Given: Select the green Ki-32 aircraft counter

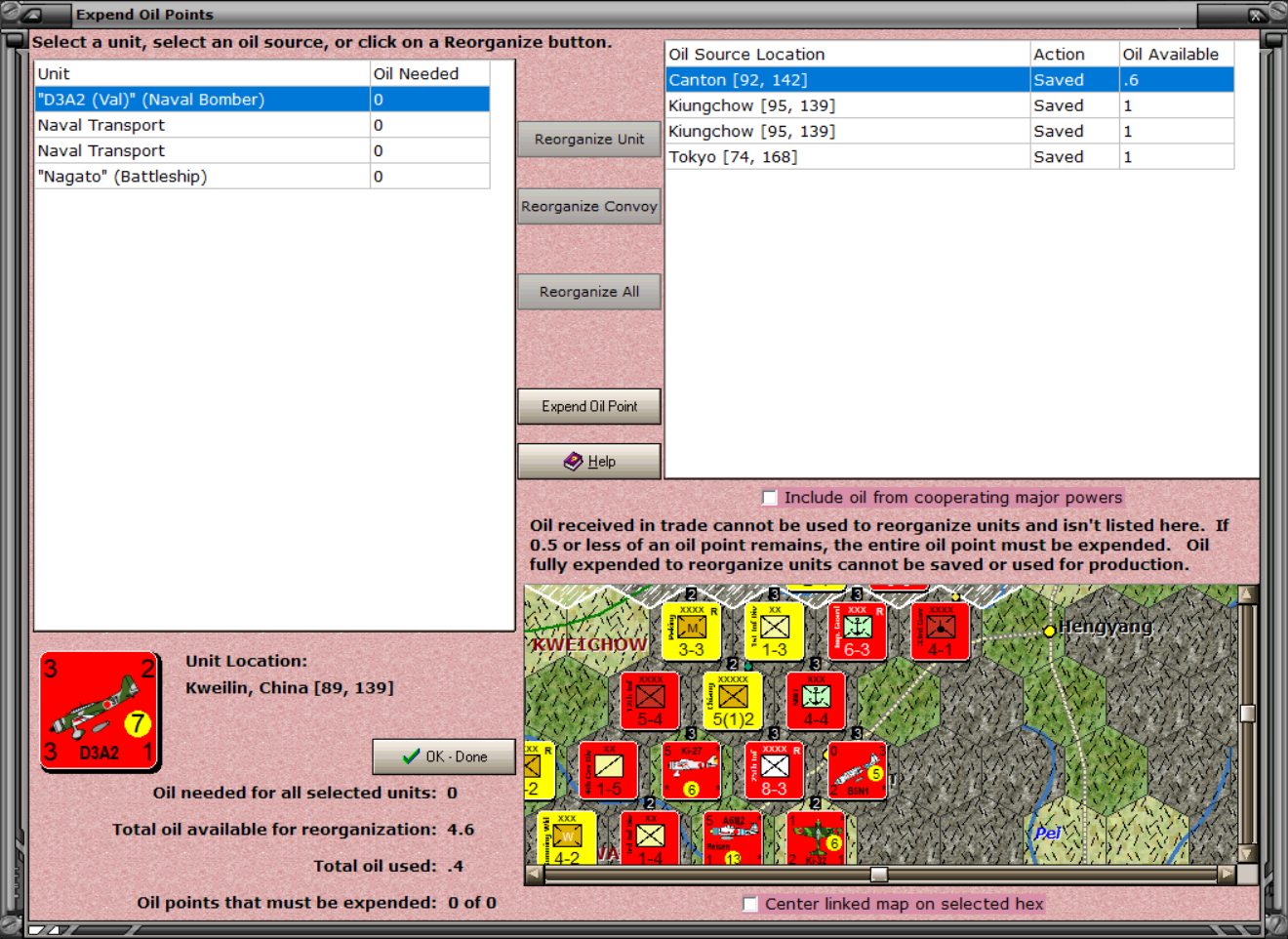Looking at the screenshot, I should (816, 838).
